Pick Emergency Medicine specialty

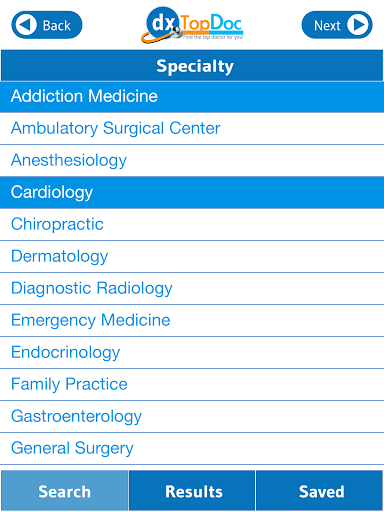pos(192,320)
